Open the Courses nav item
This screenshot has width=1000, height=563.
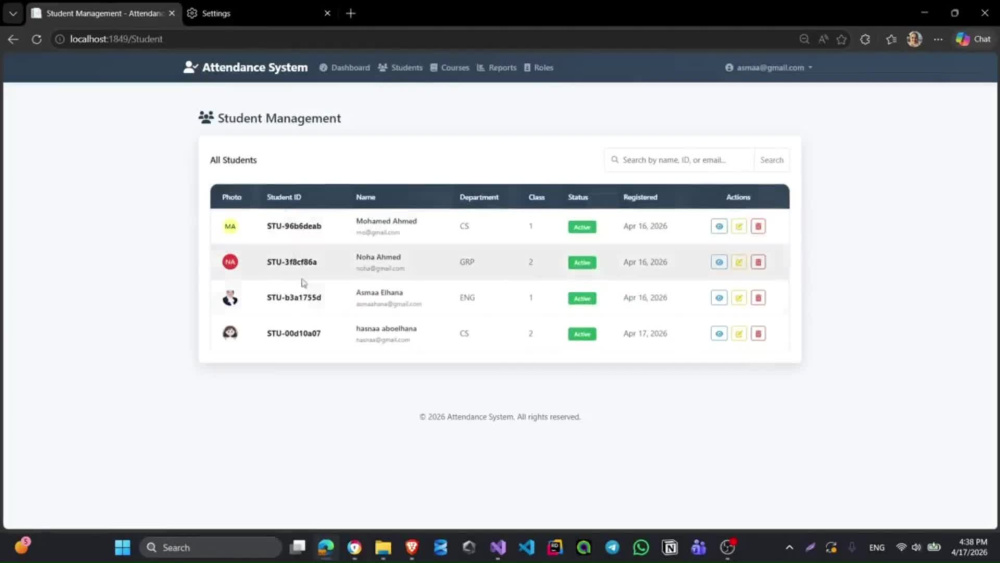[450, 68]
